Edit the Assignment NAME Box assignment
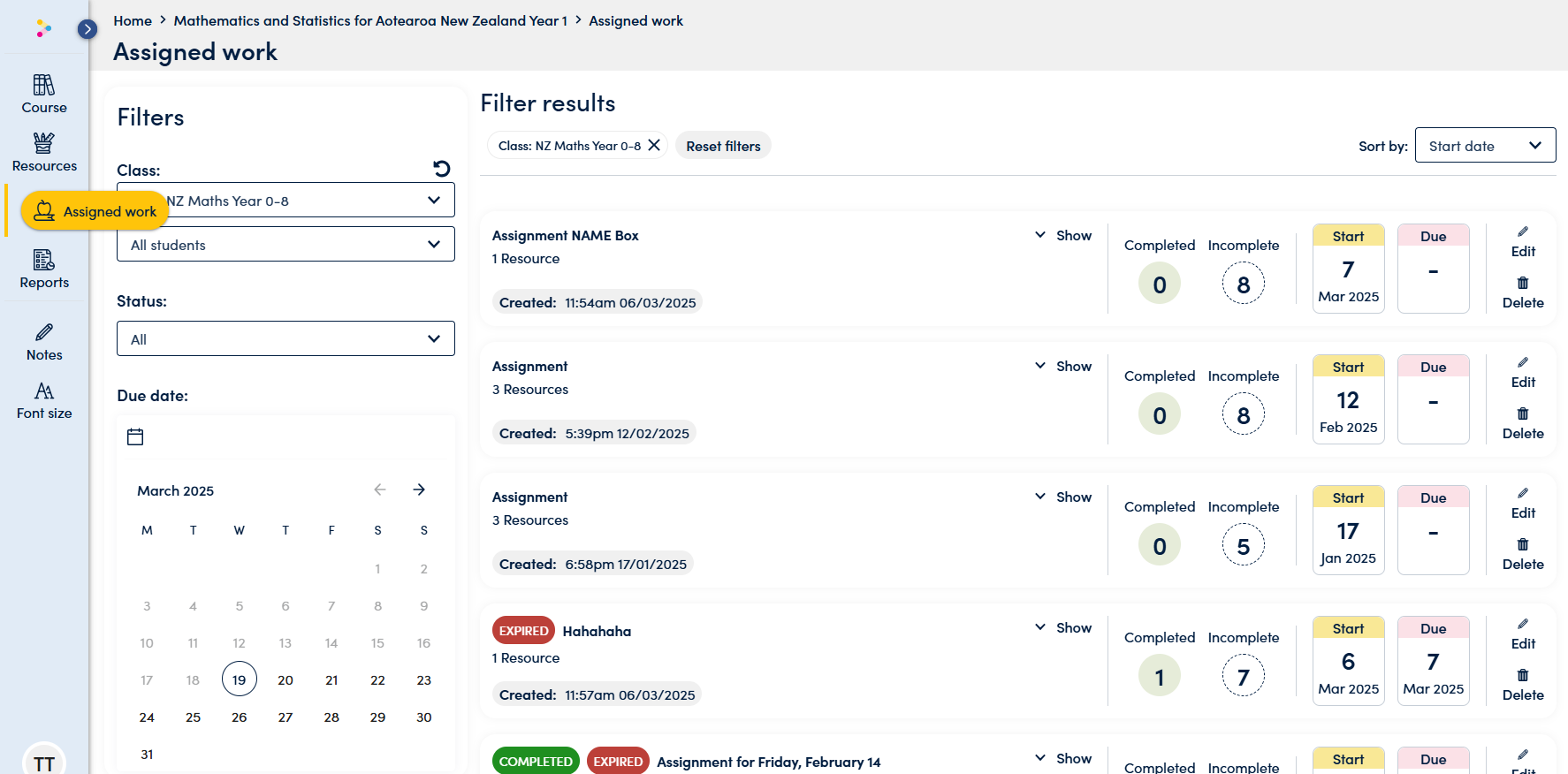The image size is (1568, 774). click(x=1523, y=241)
